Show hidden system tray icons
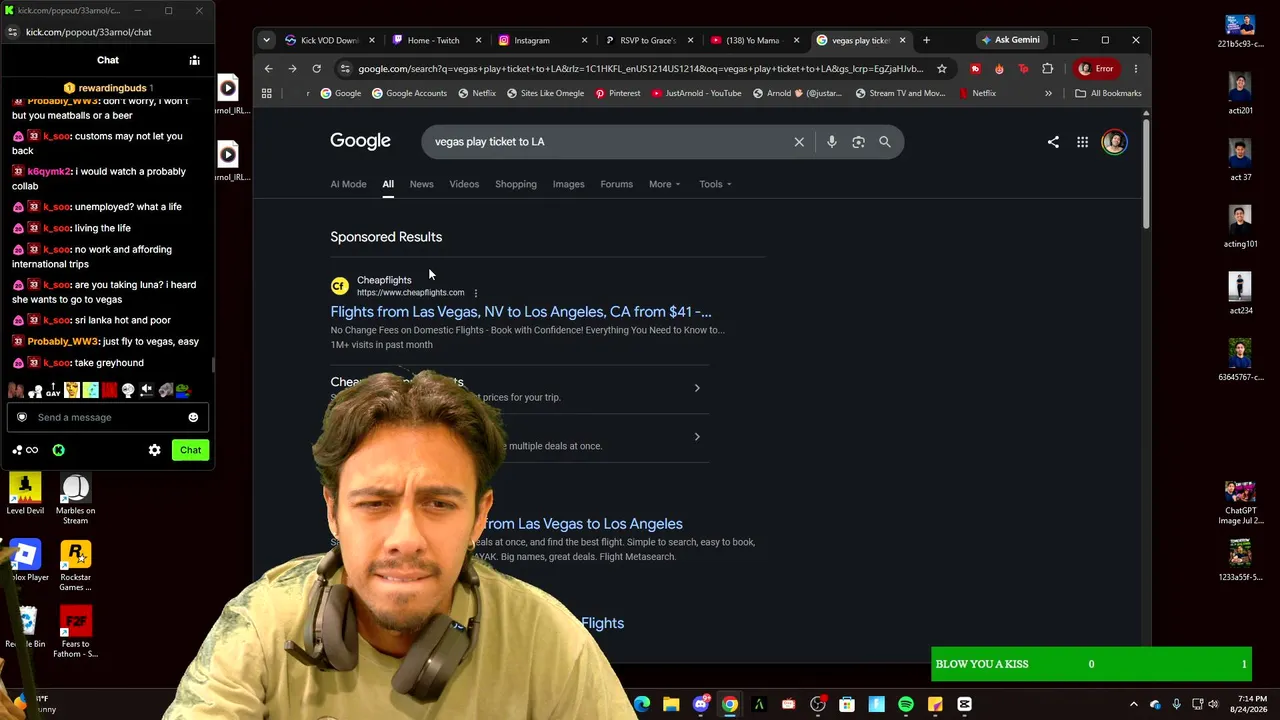 pyautogui.click(x=1133, y=705)
